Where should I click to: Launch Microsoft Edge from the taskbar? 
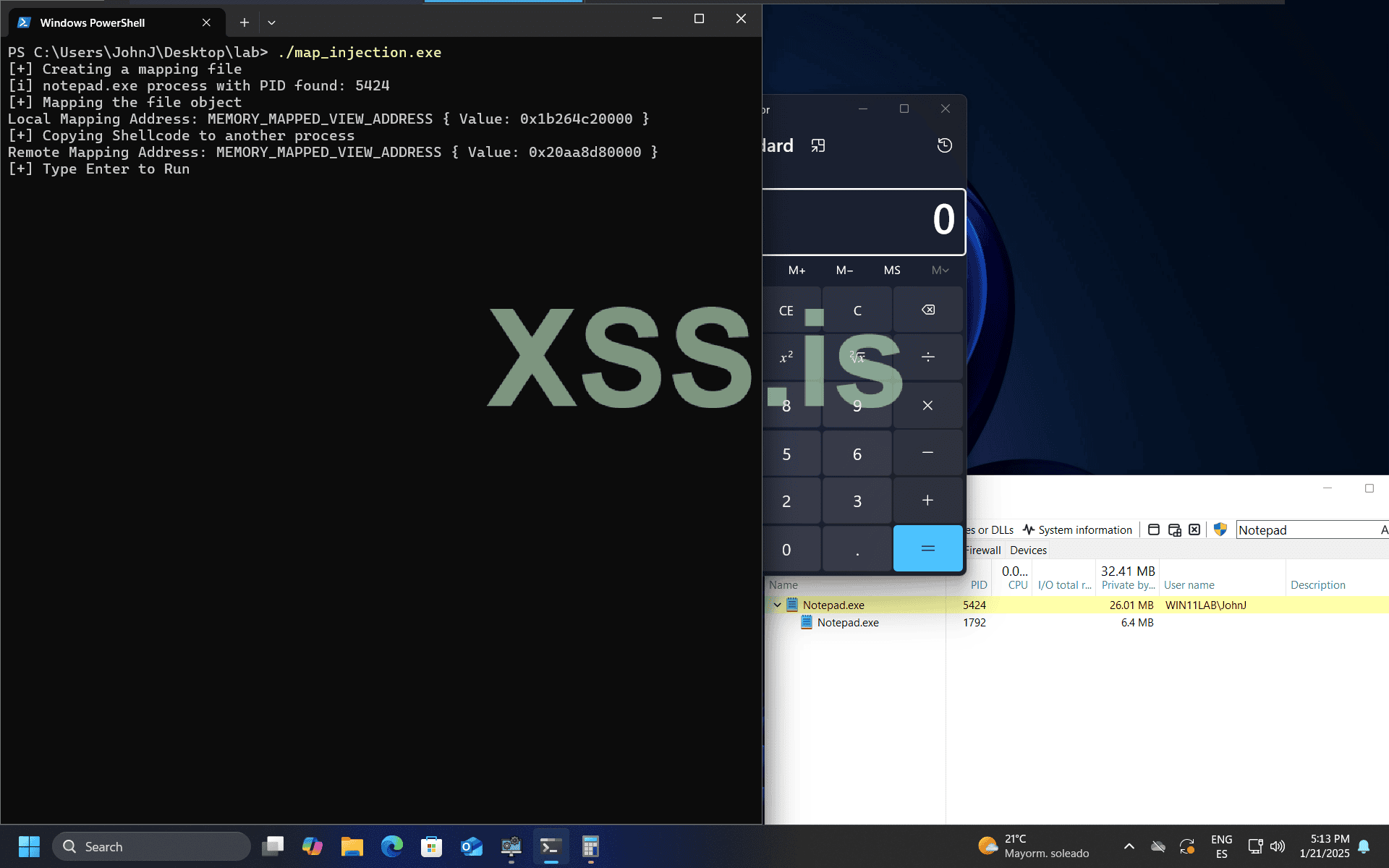point(392,846)
